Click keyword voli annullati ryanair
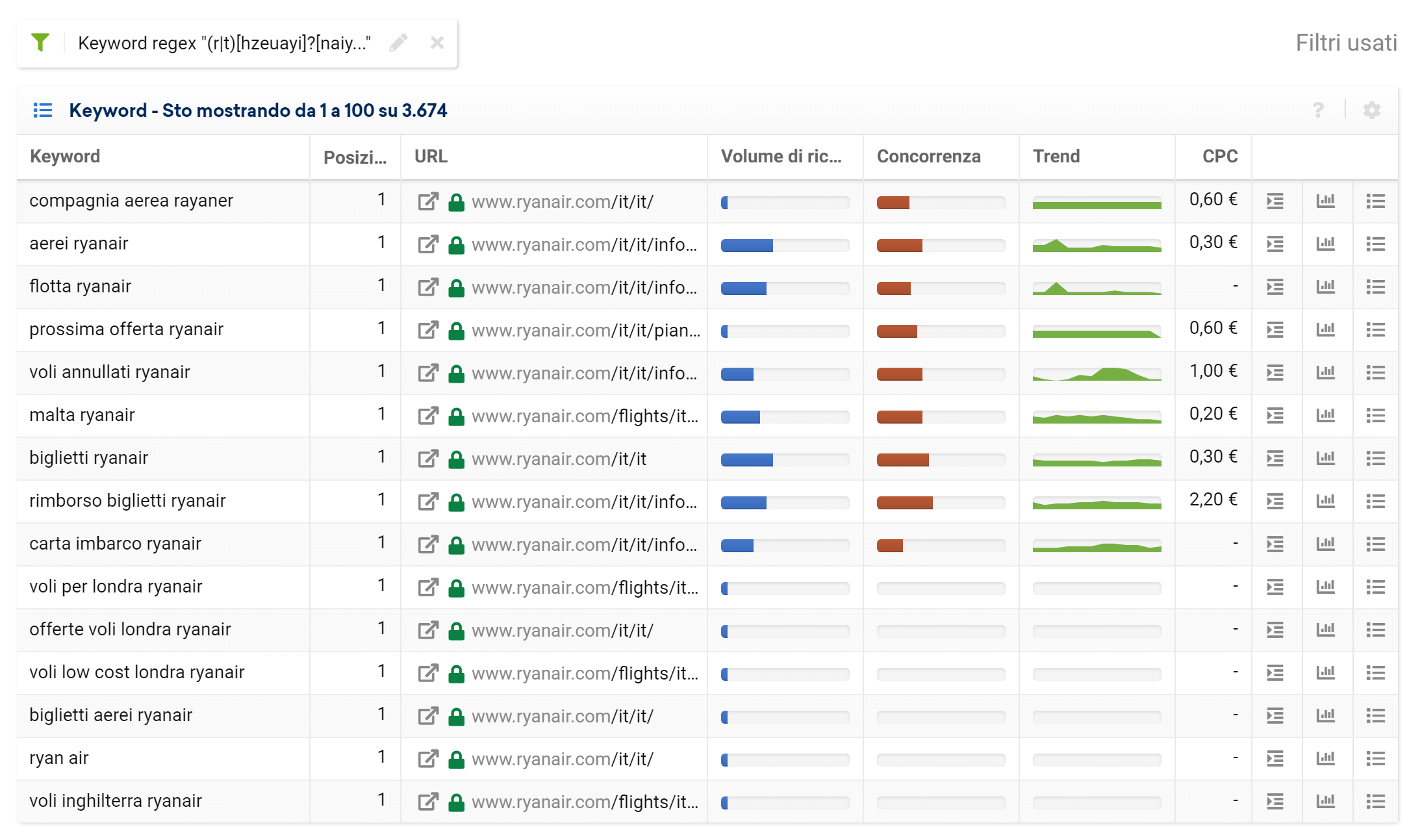 pyautogui.click(x=110, y=372)
